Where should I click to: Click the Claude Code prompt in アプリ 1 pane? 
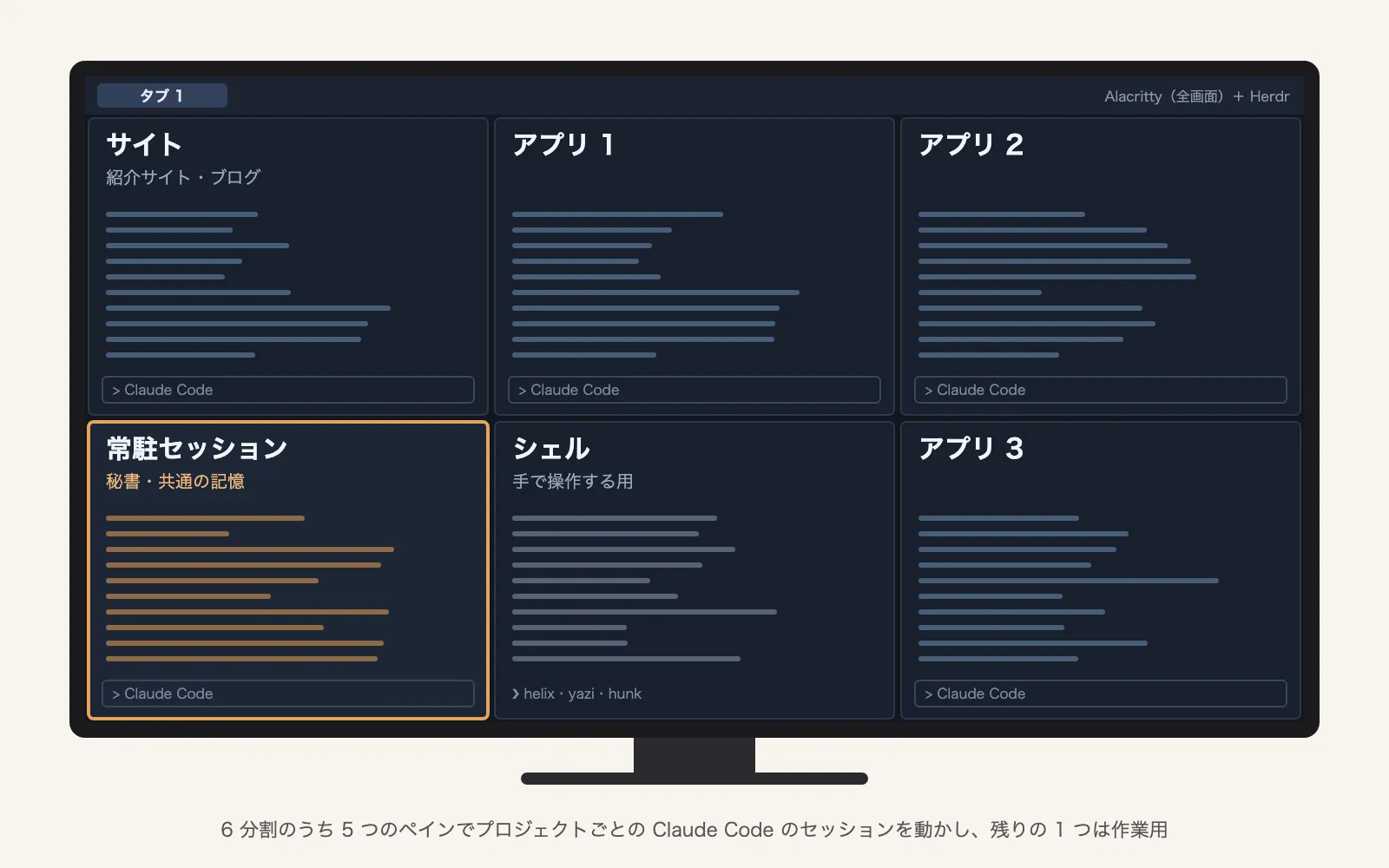coord(694,390)
